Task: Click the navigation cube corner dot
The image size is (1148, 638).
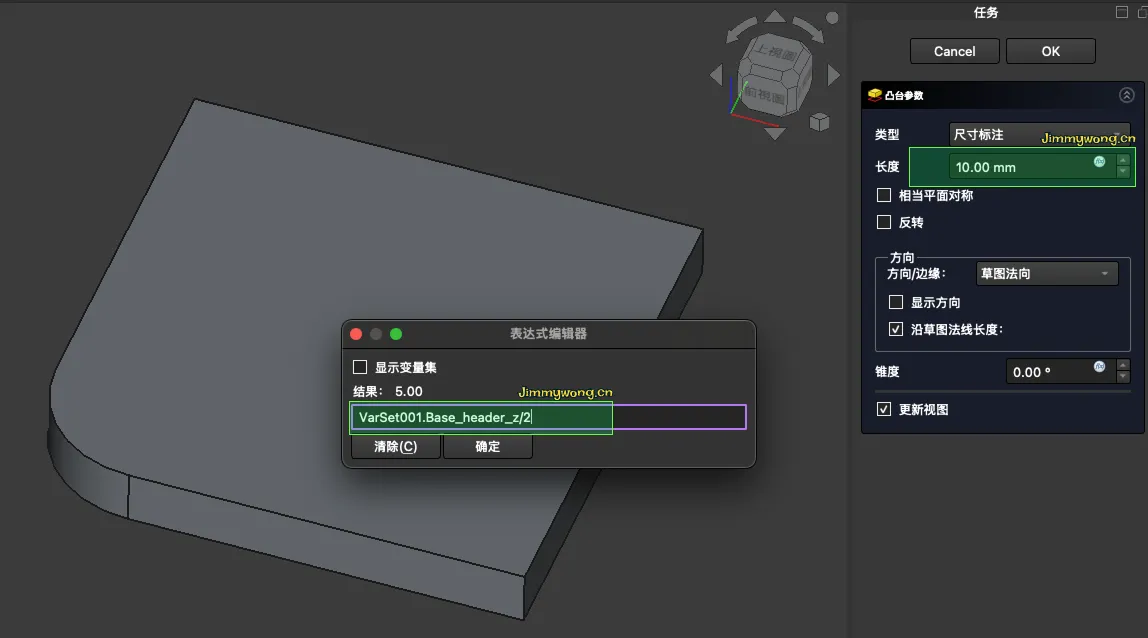Action: [x=831, y=17]
